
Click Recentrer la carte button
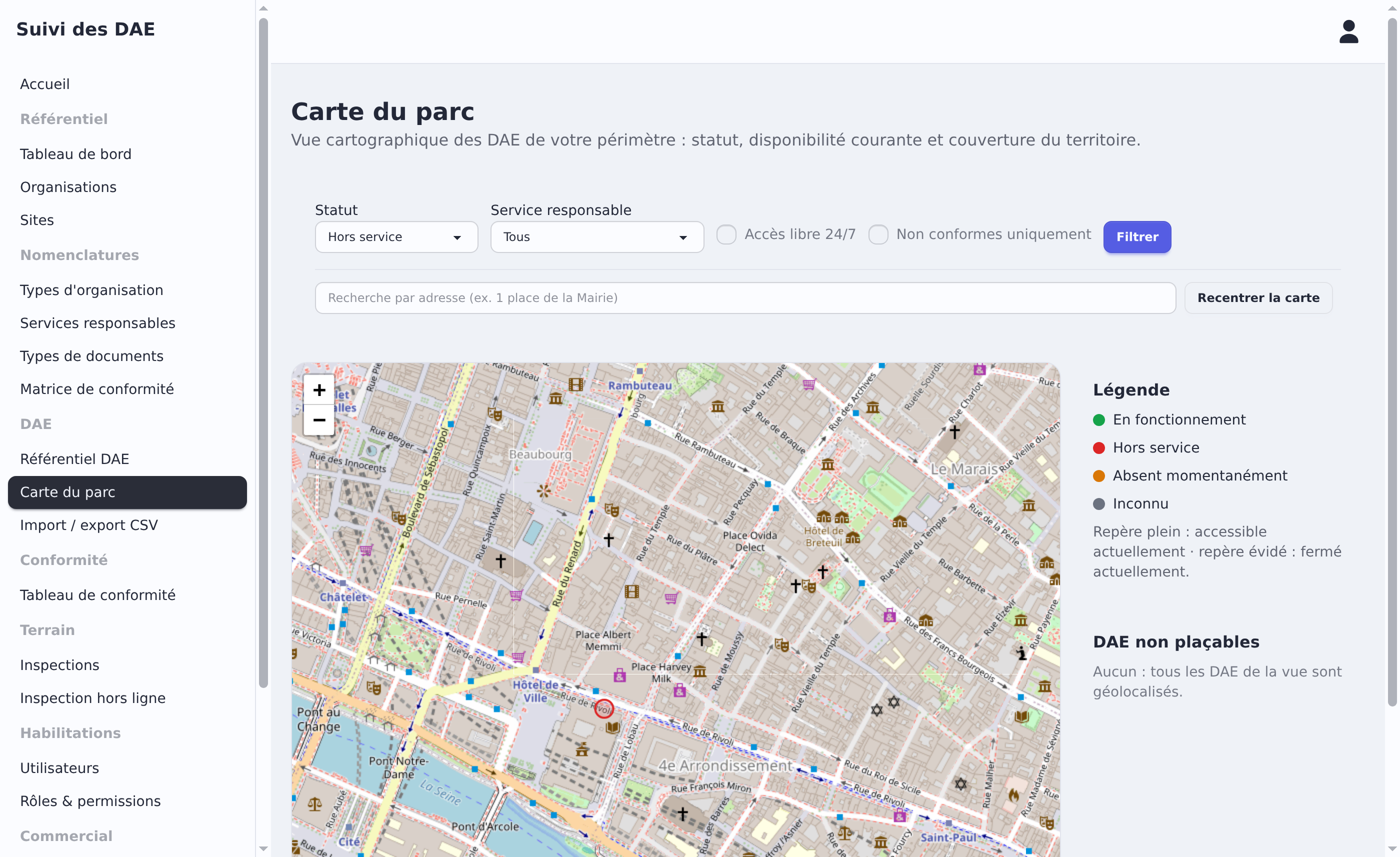[x=1258, y=298]
